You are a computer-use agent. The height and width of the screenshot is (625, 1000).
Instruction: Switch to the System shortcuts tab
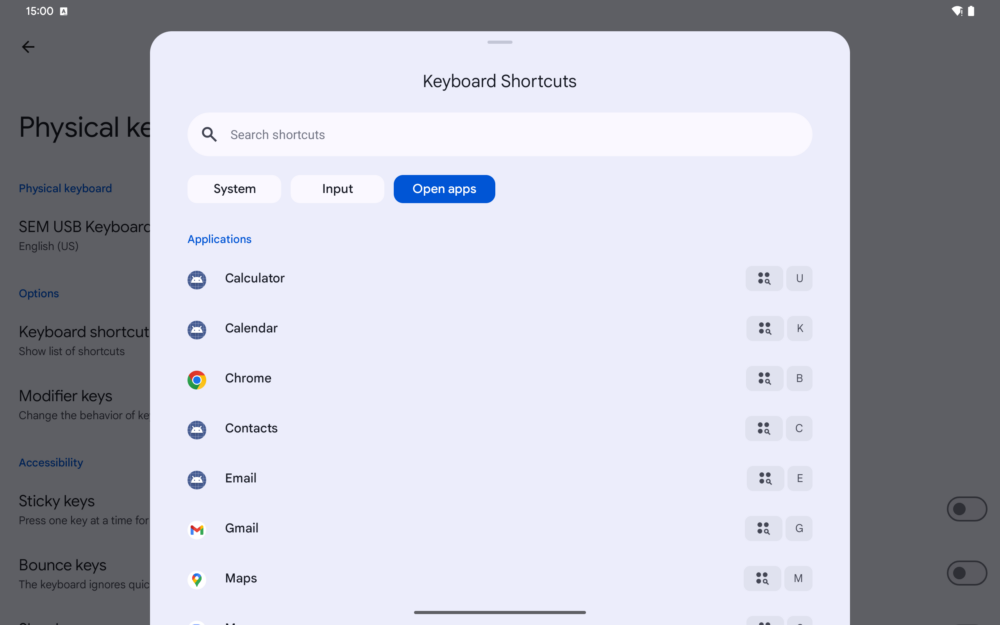tap(234, 189)
